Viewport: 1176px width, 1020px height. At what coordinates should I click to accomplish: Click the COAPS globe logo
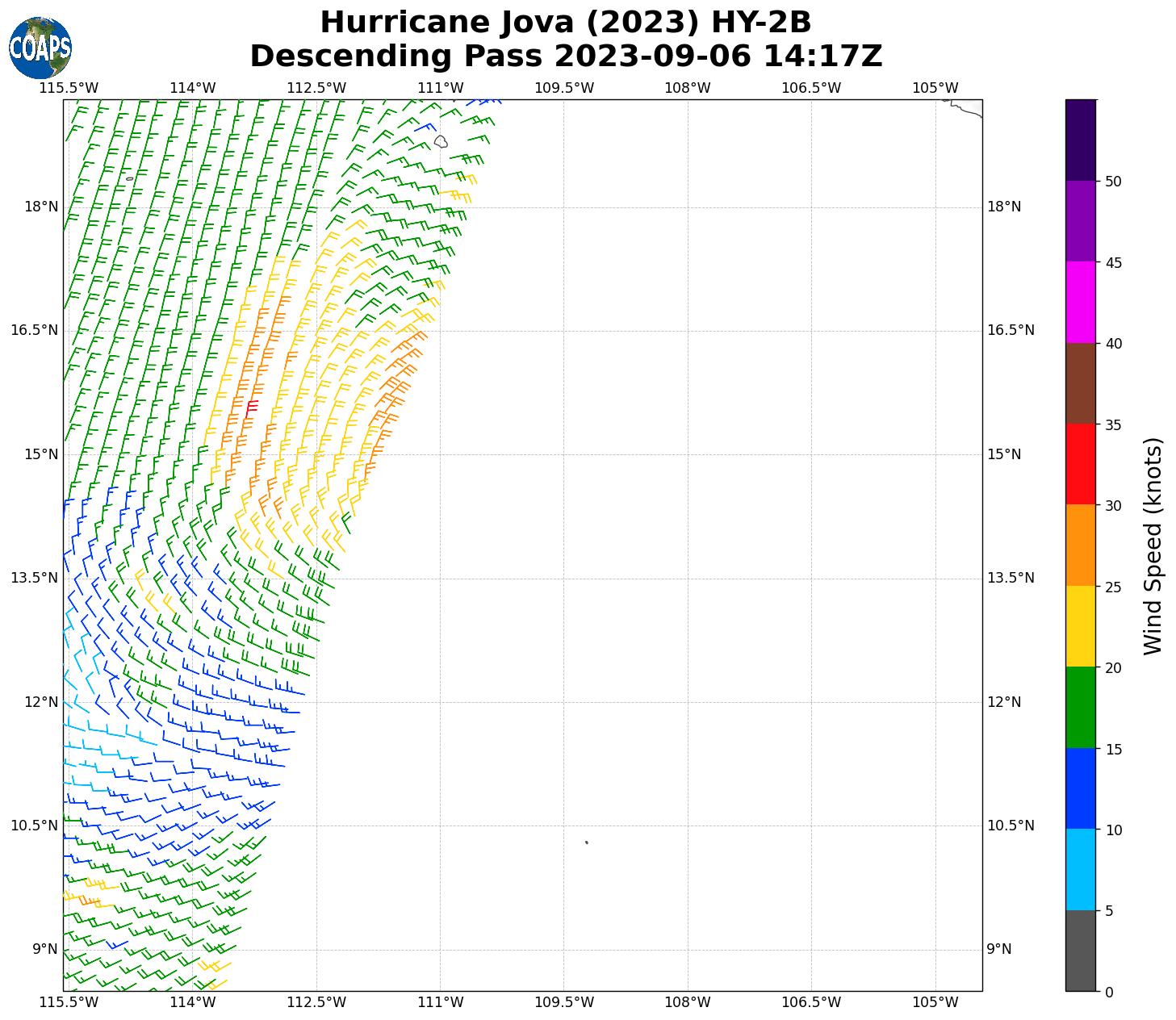pos(40,48)
